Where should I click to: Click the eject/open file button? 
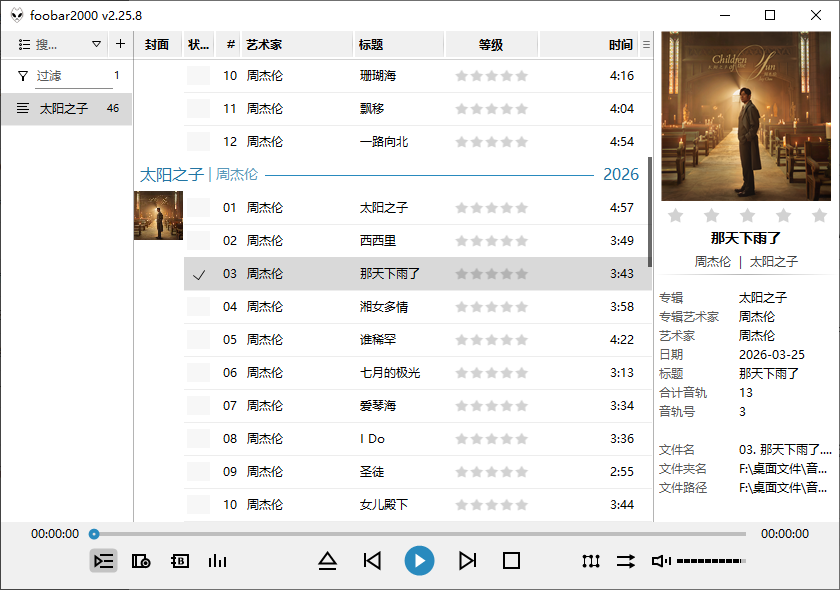[327, 561]
